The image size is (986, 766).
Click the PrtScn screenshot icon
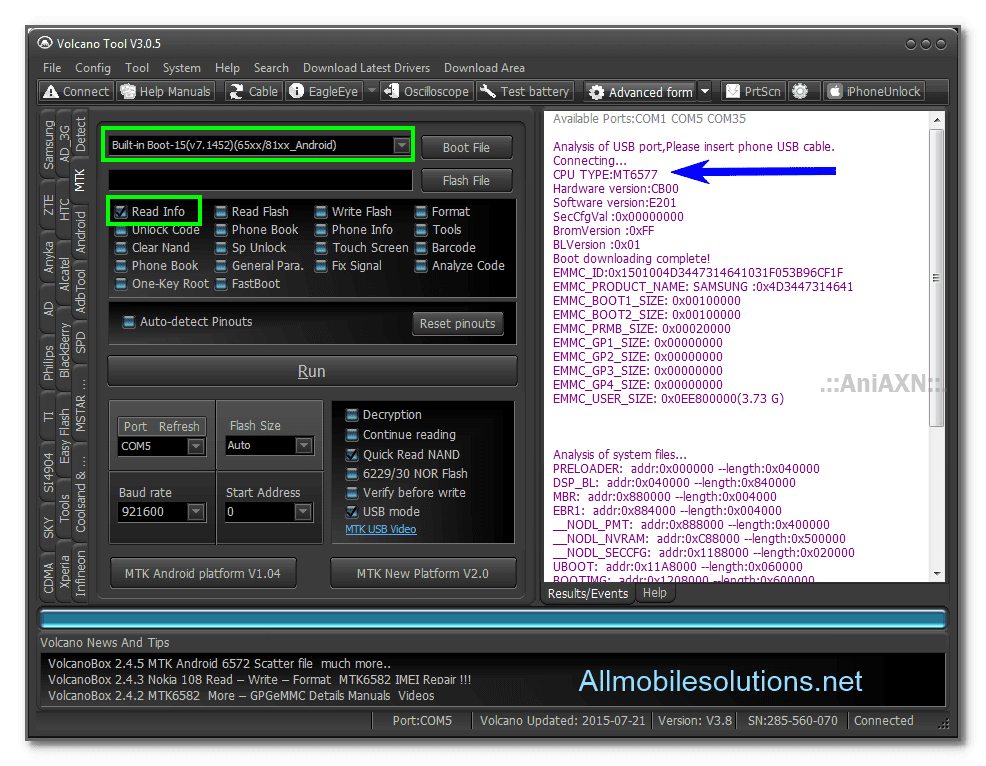point(753,91)
